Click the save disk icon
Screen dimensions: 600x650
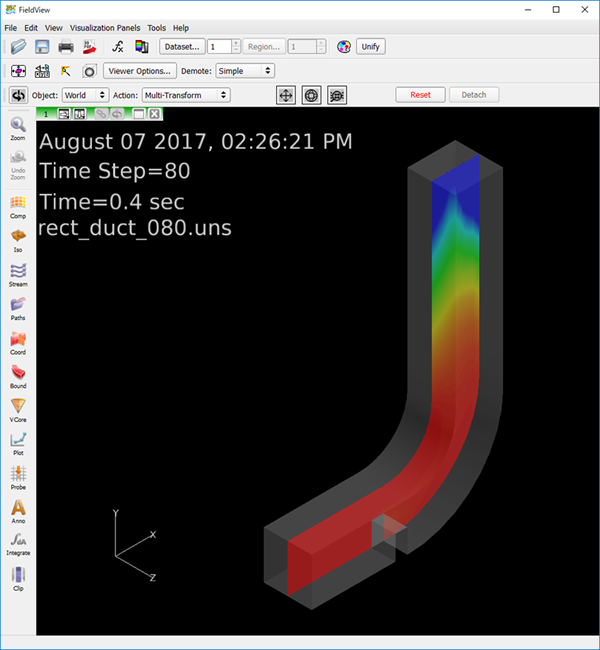(42, 46)
